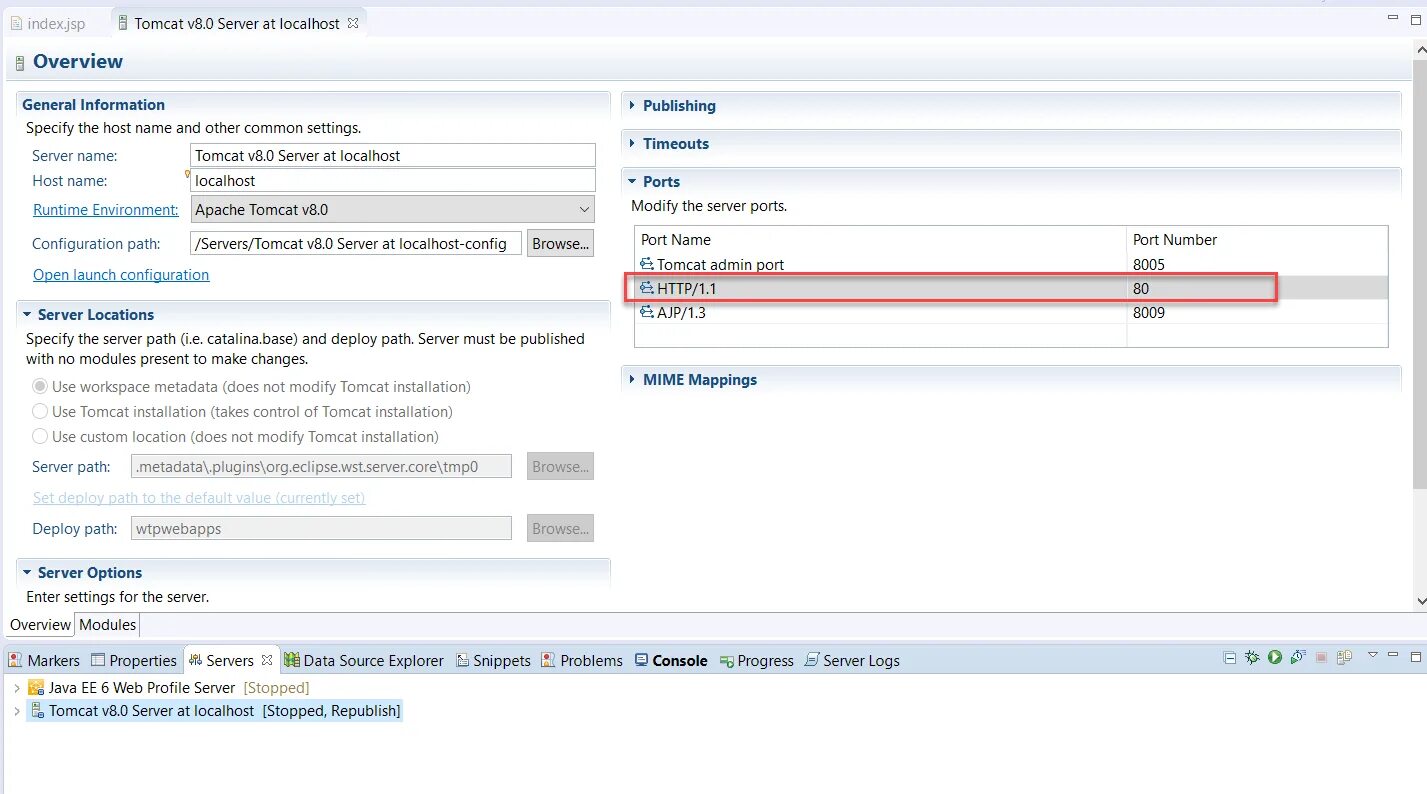Start the server in debug mode
The width and height of the screenshot is (1427, 794).
coord(1252,657)
